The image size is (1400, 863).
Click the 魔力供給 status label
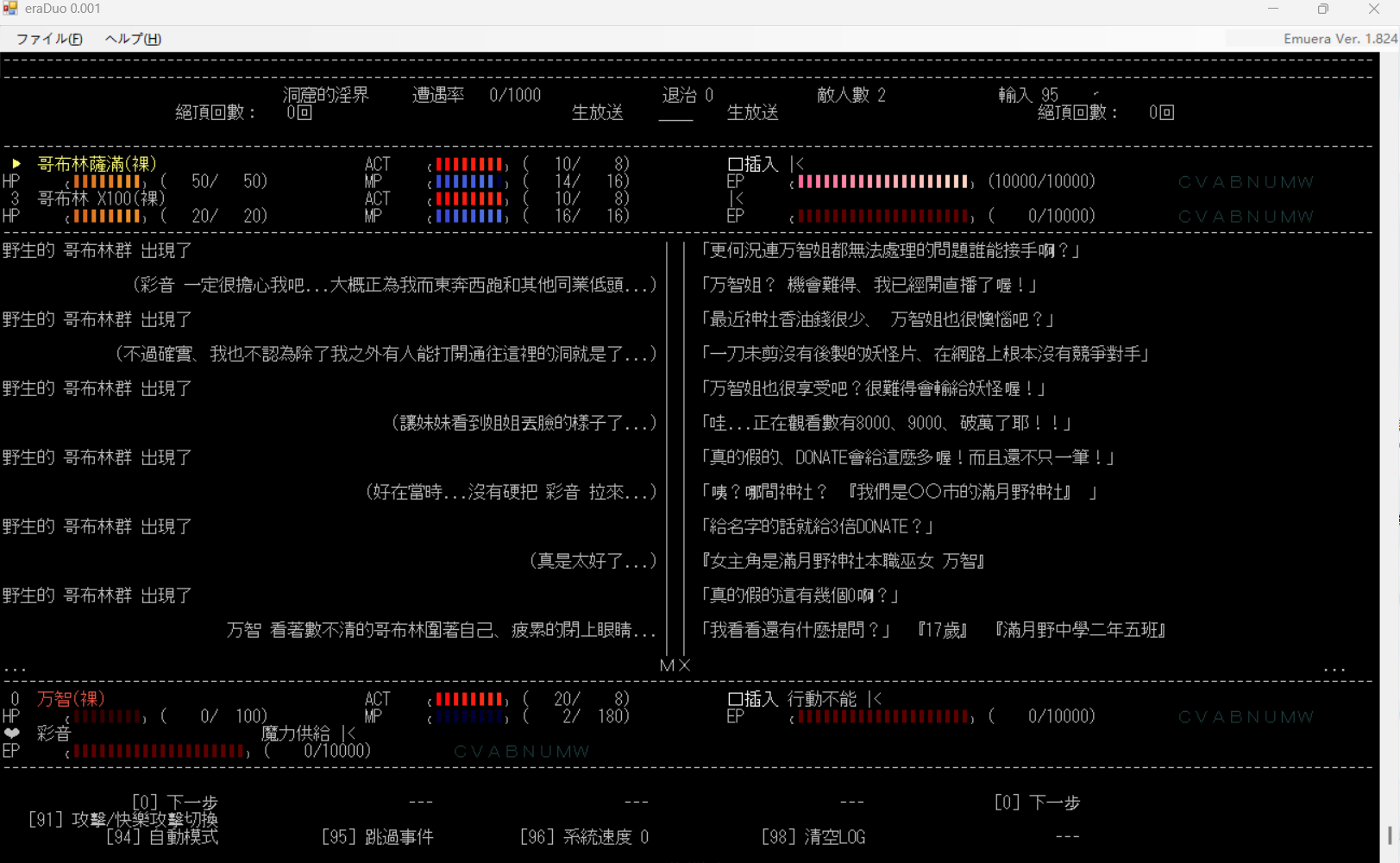click(x=295, y=734)
